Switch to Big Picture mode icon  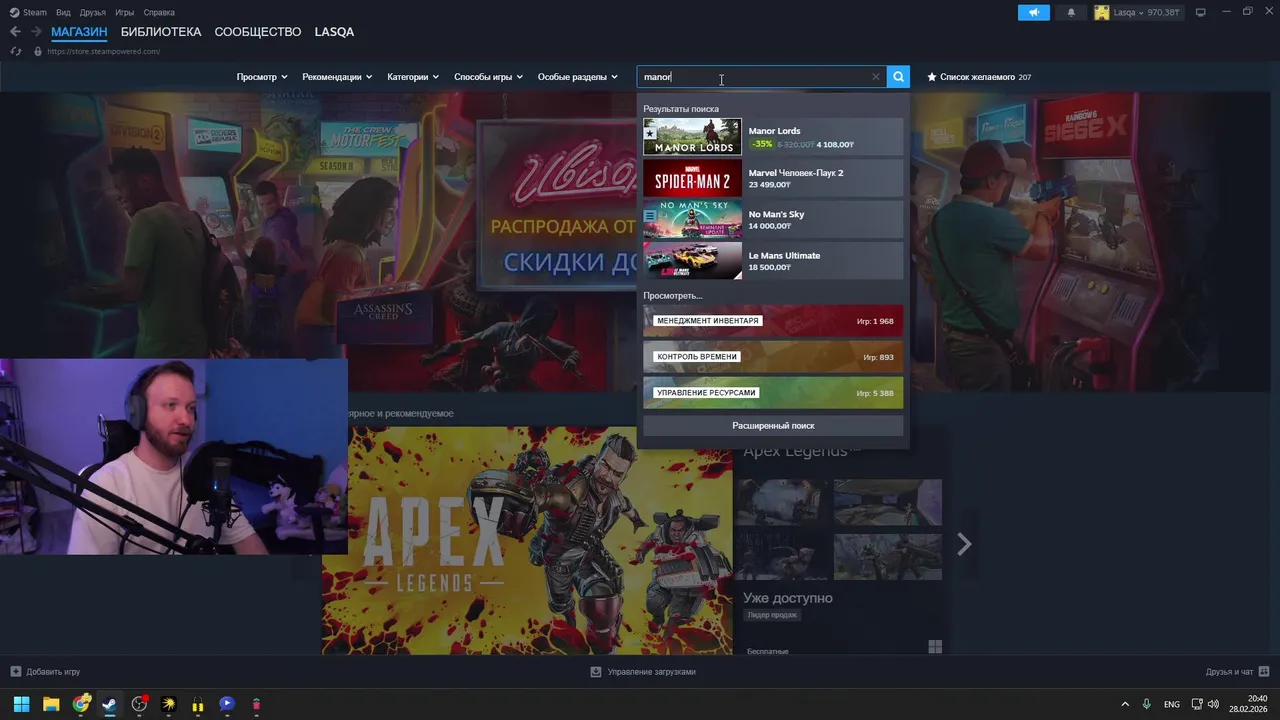(x=1200, y=12)
